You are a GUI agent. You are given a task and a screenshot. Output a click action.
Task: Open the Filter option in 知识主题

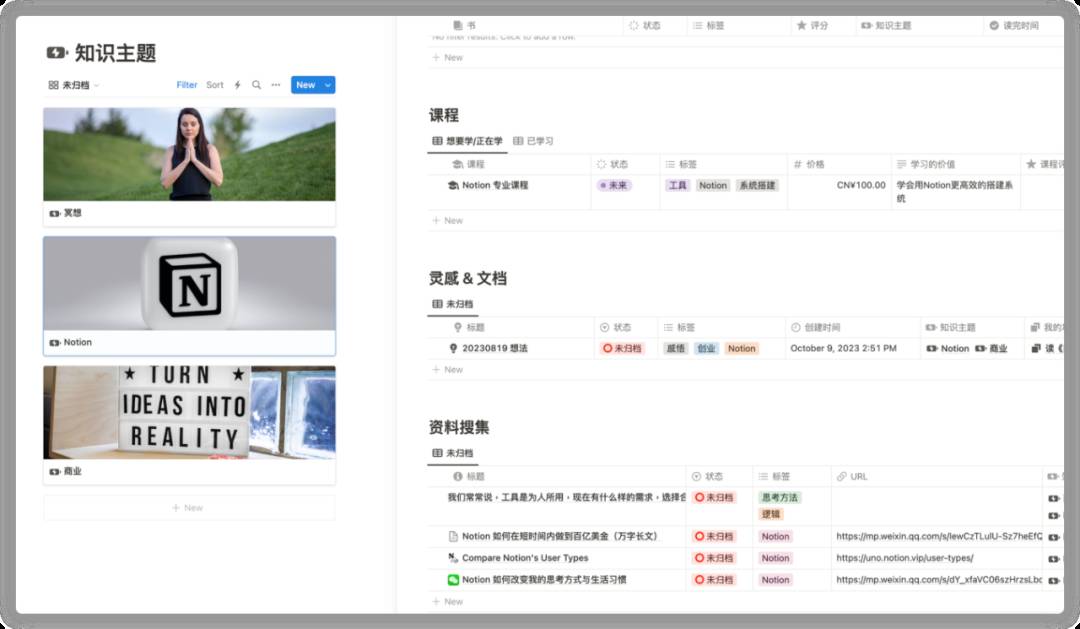187,85
